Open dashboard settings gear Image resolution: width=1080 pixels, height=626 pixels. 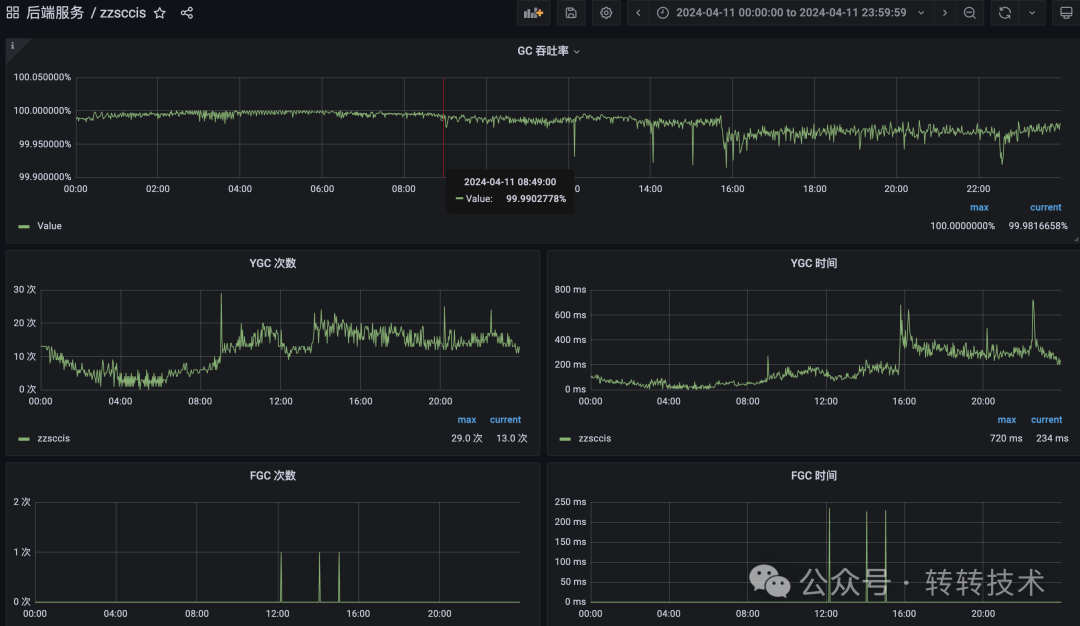click(605, 13)
